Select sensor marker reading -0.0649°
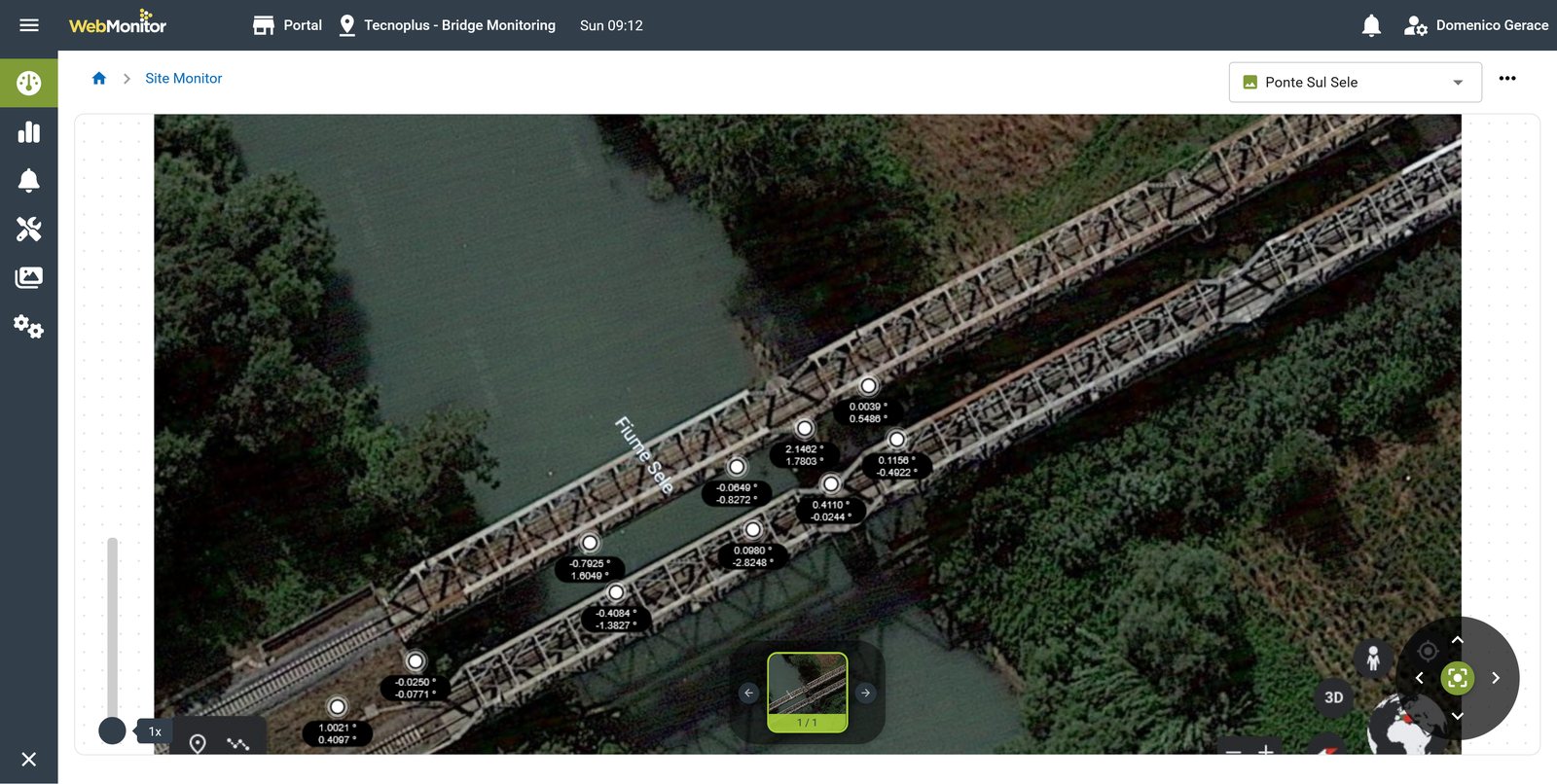Viewport: 1557px width, 784px height. coord(737,467)
